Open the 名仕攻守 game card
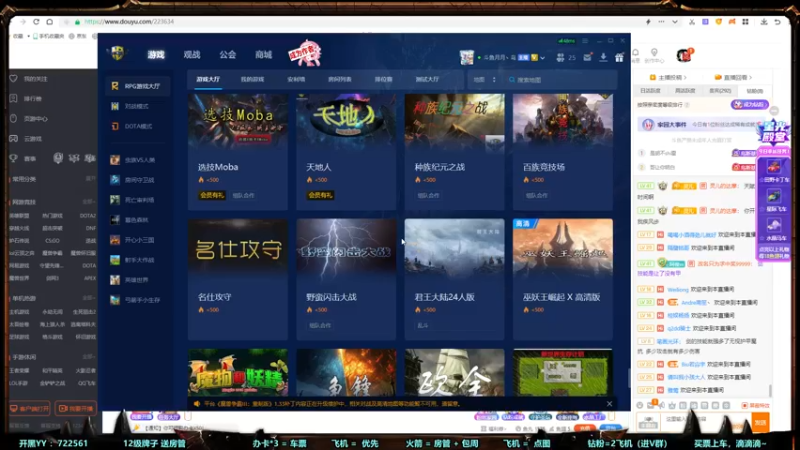The height and width of the screenshot is (450, 800). [238, 279]
